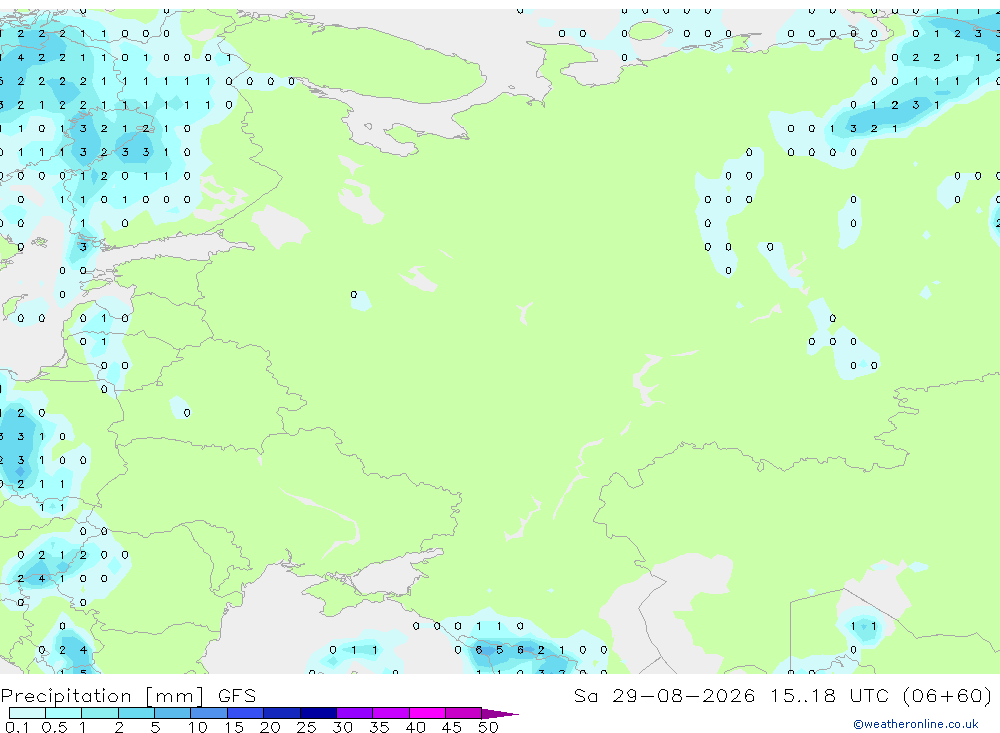Pick the 45–50 mm dark magenta legend segment
This screenshot has height=733, width=1000.
click(x=463, y=713)
